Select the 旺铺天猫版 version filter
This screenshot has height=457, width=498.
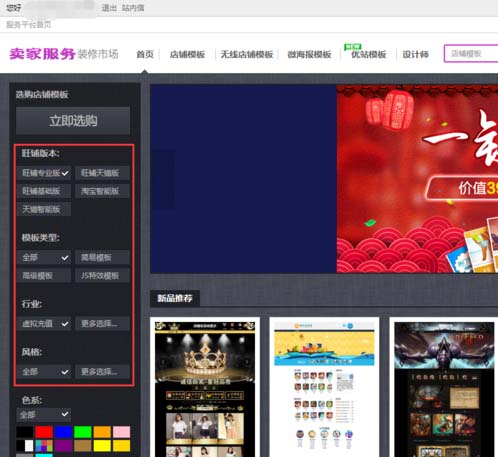pyautogui.click(x=102, y=173)
